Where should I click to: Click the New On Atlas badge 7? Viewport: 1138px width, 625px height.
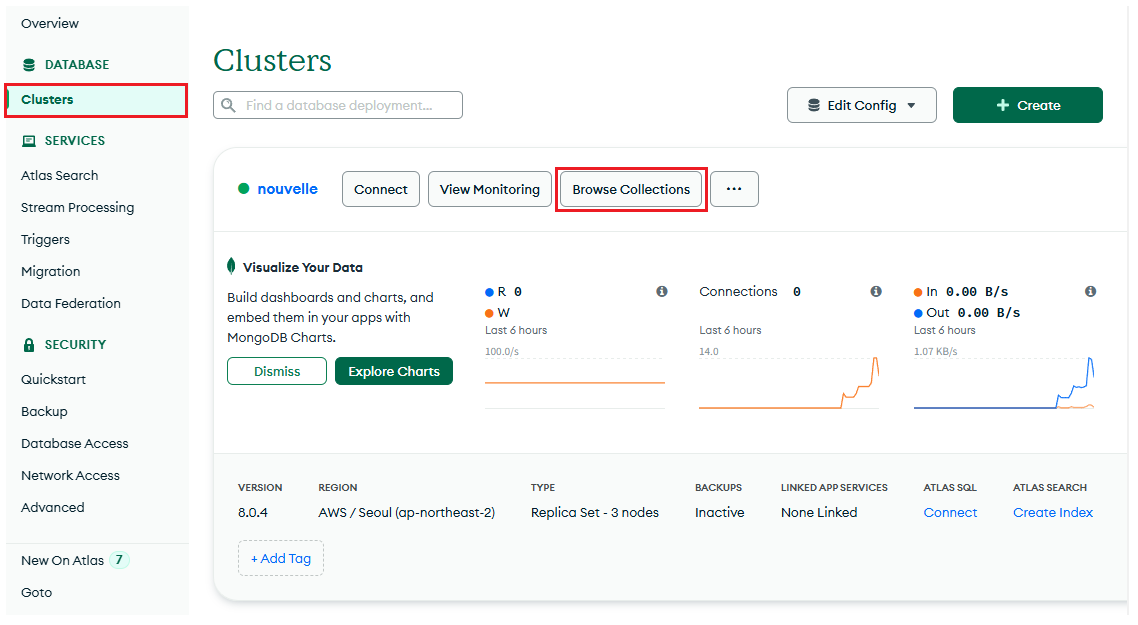tap(119, 560)
